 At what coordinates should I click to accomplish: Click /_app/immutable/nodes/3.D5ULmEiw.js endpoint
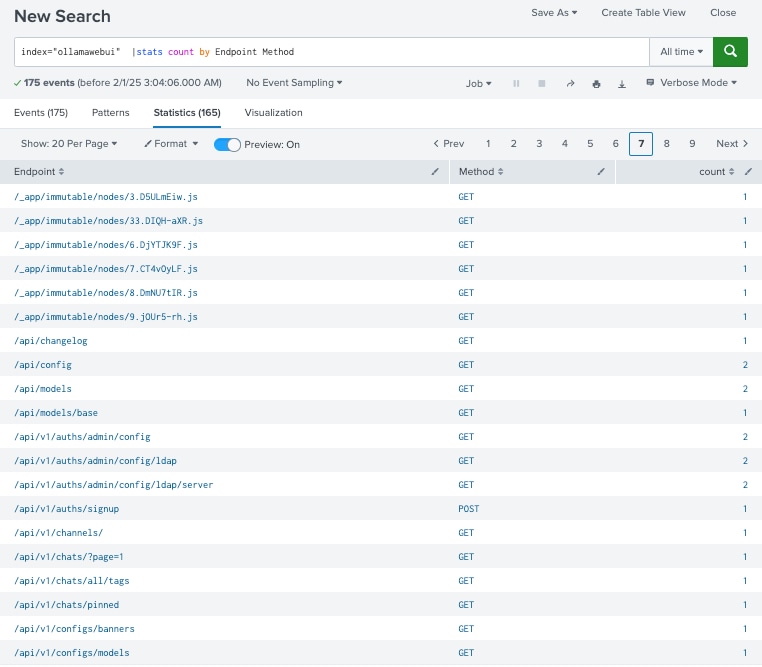tap(106, 197)
